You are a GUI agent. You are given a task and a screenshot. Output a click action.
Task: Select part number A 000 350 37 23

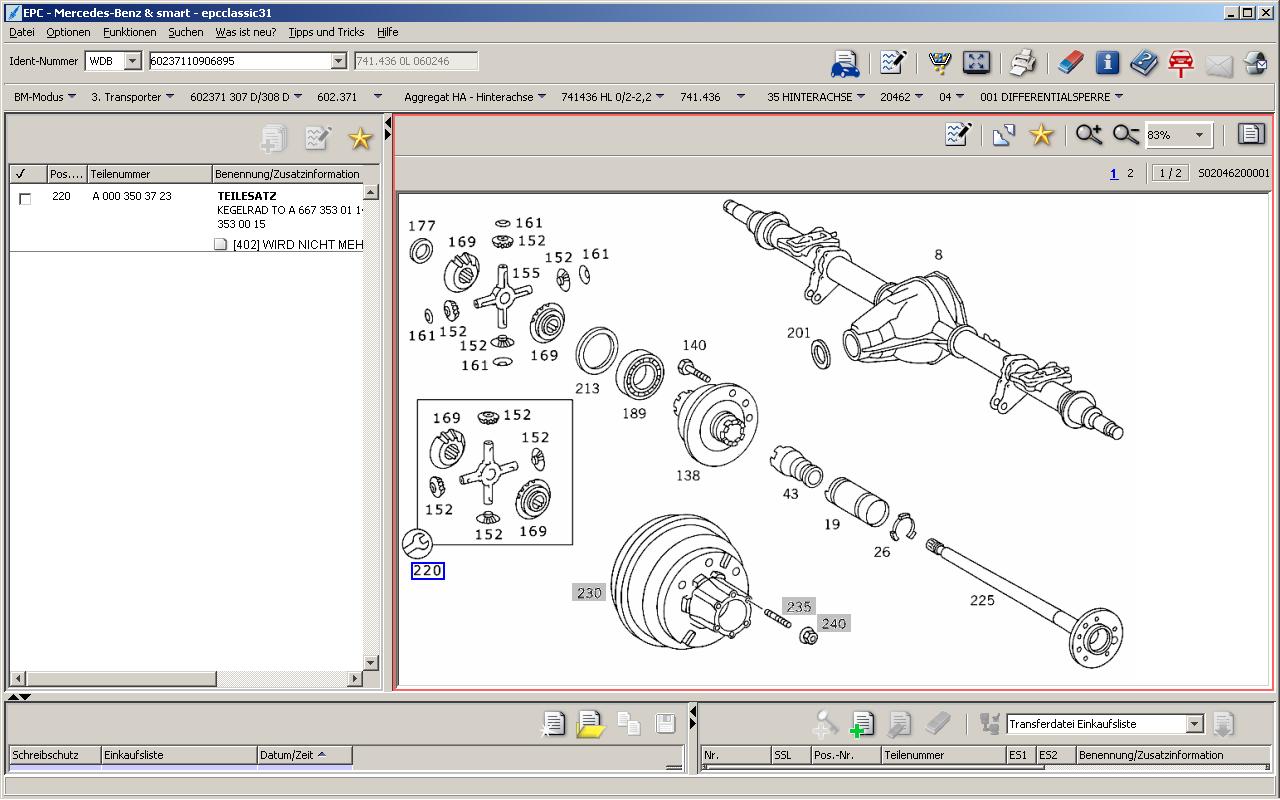point(132,196)
